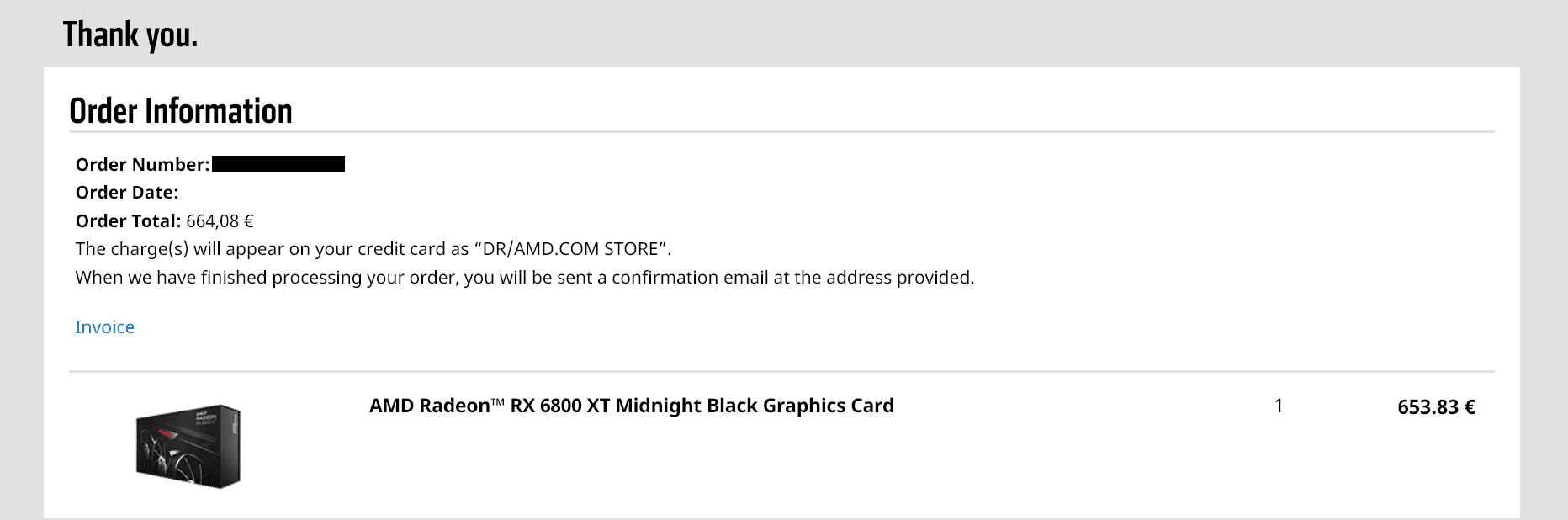The image size is (1568, 520).
Task: Click the divider line above the product row
Action: point(781,371)
